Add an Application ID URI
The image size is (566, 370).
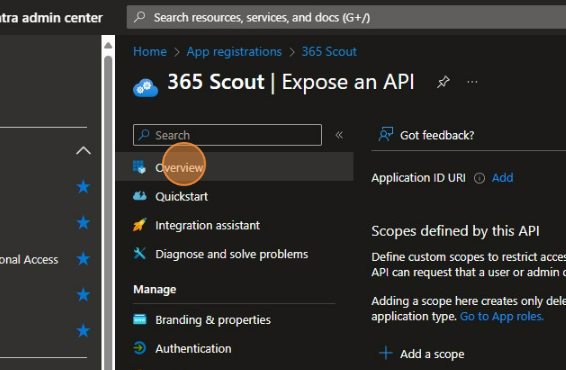502,178
